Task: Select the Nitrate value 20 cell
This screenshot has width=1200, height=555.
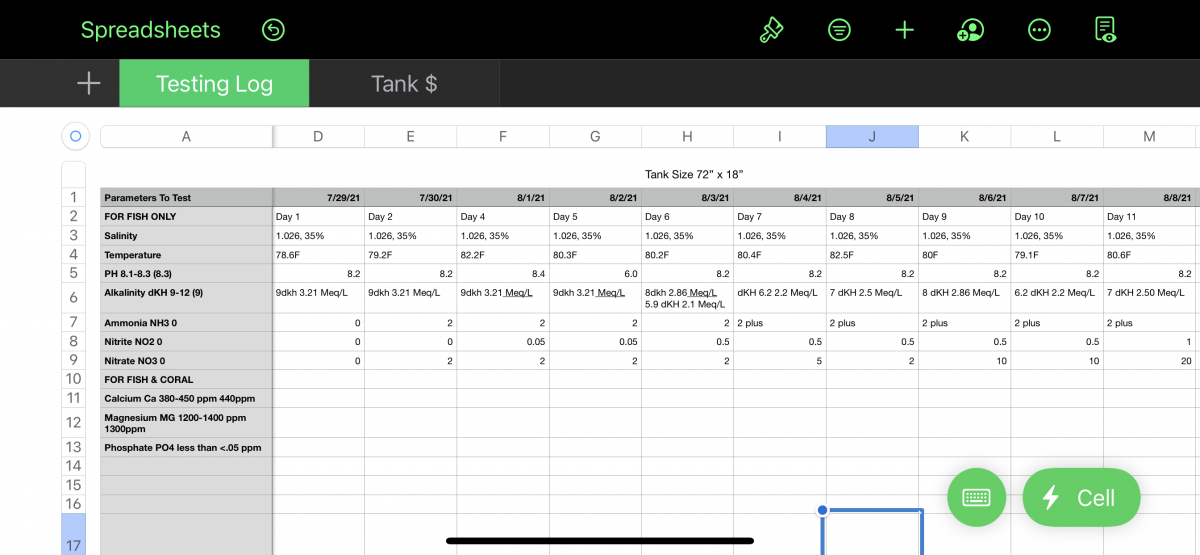Action: pyautogui.click(x=1148, y=361)
